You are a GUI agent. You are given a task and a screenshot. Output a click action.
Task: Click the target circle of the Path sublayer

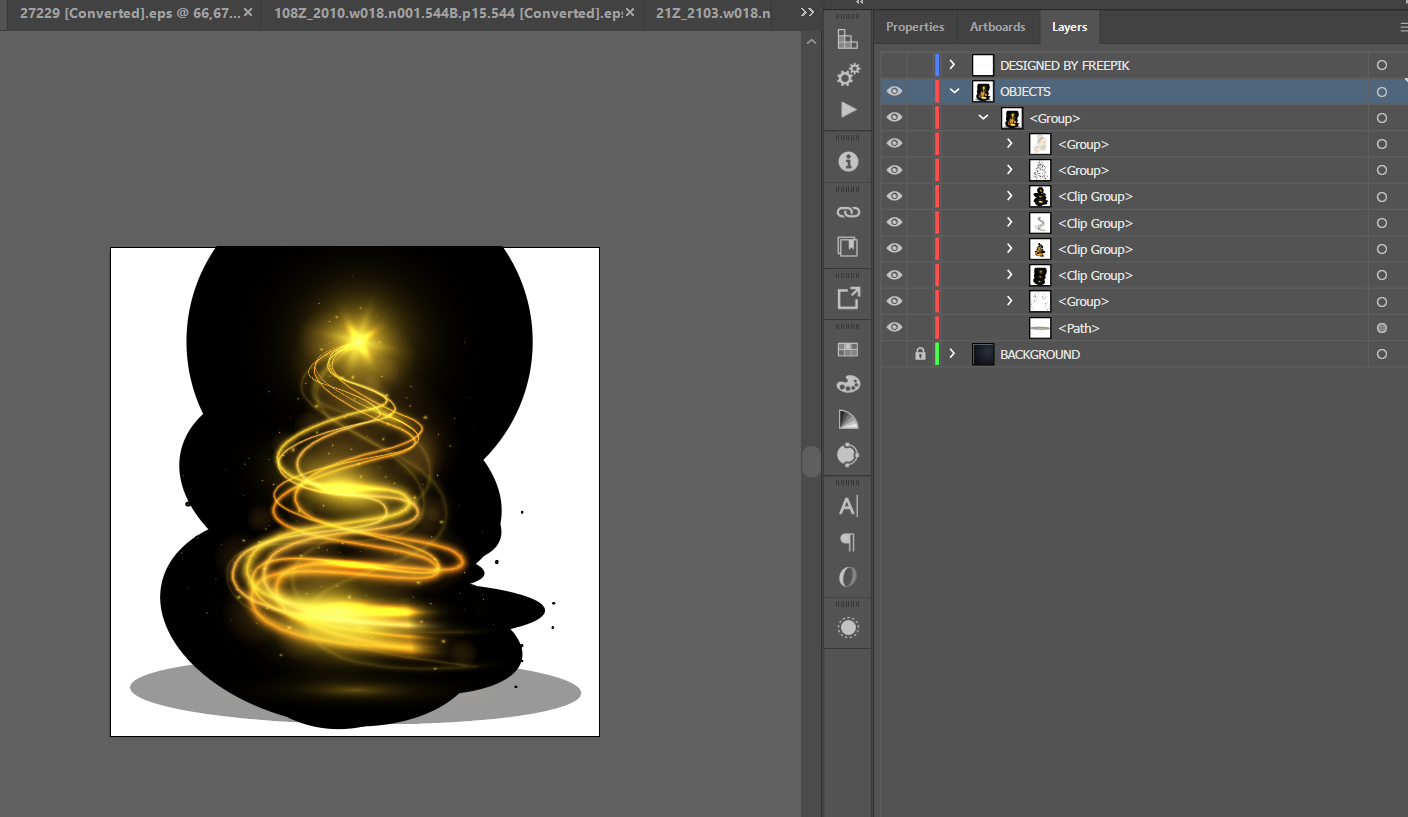pyautogui.click(x=1382, y=328)
